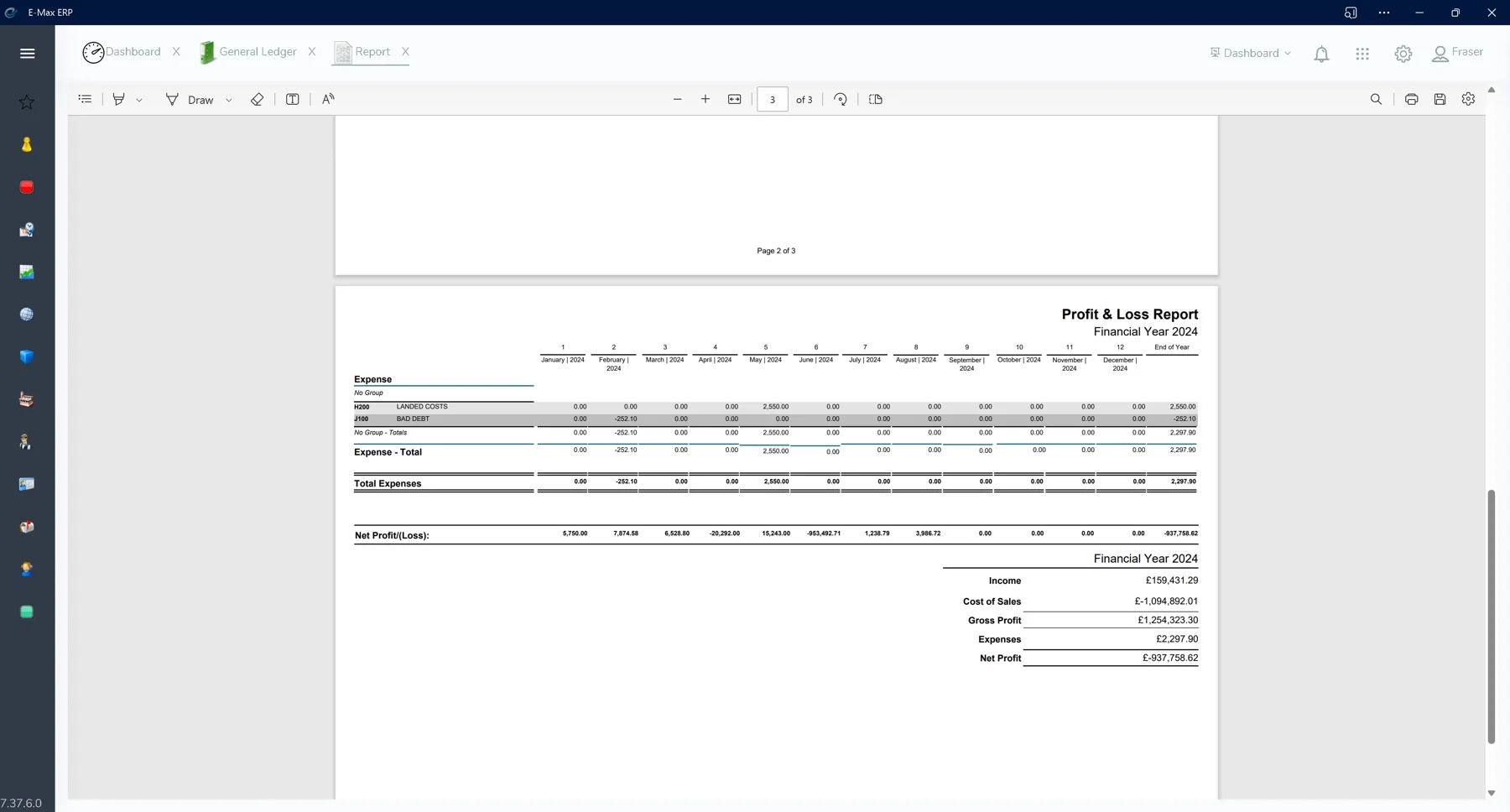This screenshot has width=1510, height=812.
Task: Select the highlighter tool
Action: tap(118, 99)
